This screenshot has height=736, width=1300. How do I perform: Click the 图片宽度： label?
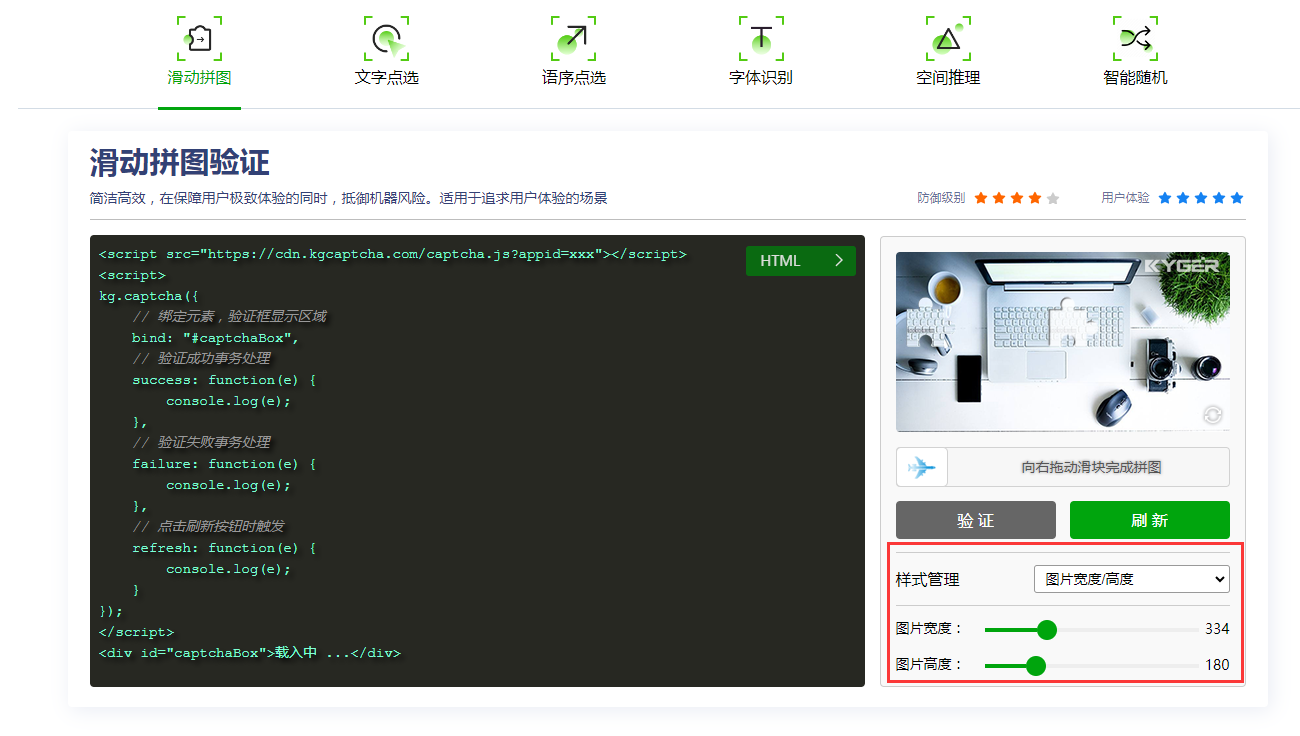929,629
